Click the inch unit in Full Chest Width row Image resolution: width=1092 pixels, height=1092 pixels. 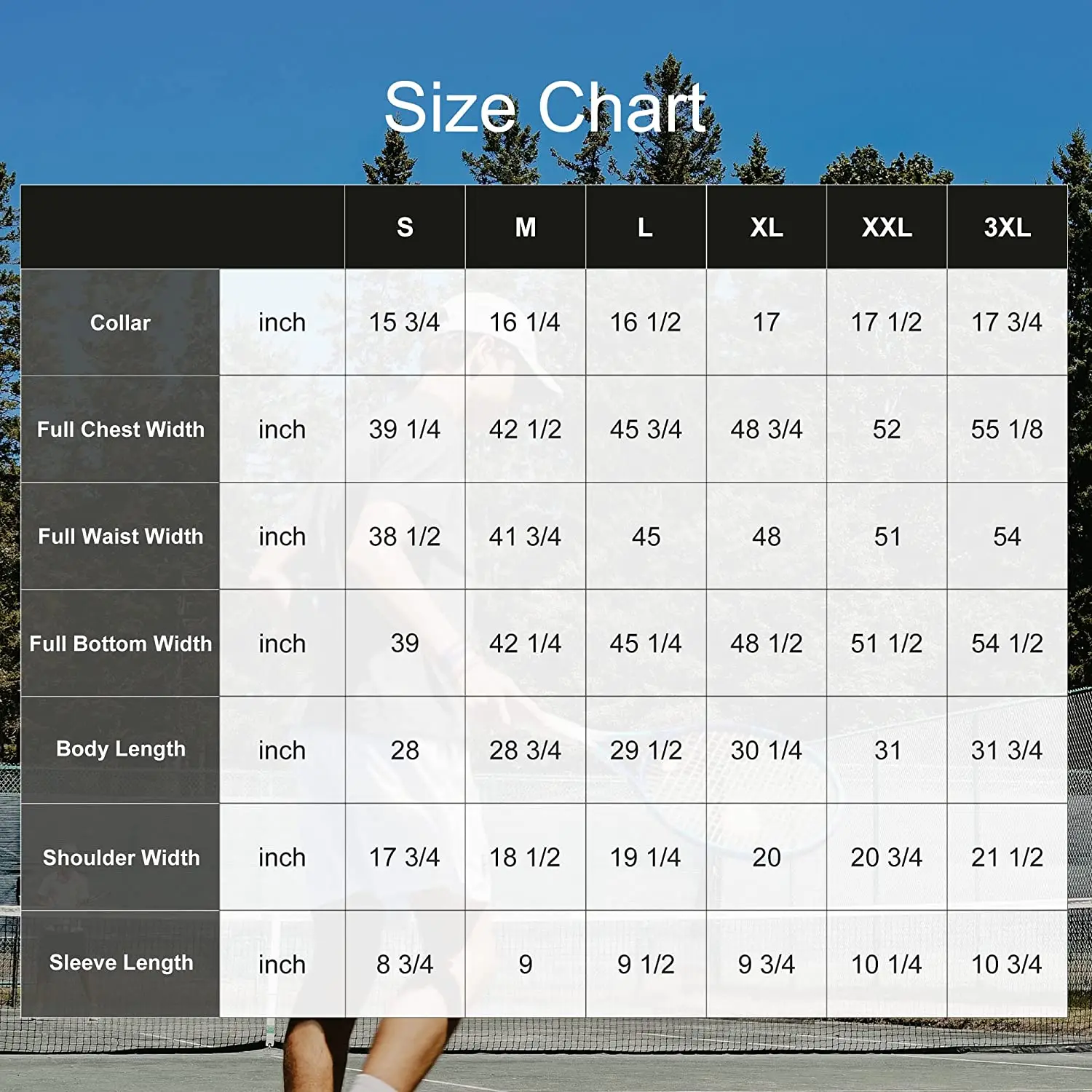(282, 430)
